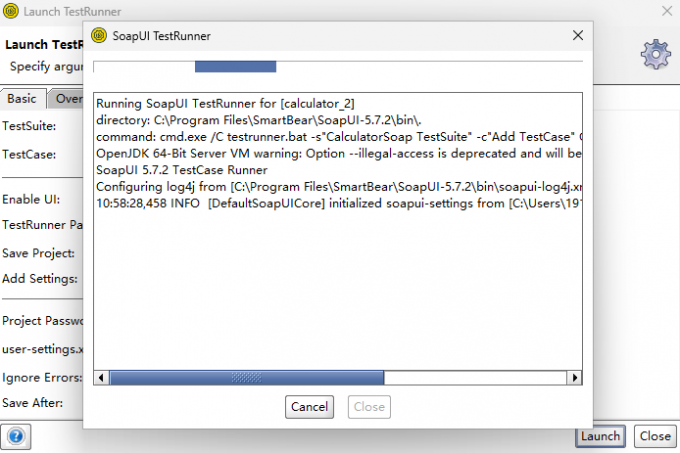Click the 'TestCase:' label
Viewport: 680px width, 453px height.
coord(29,155)
